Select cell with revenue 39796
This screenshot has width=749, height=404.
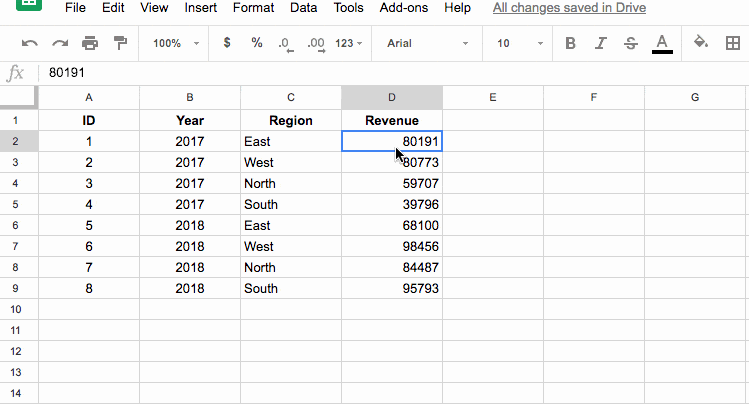[392, 204]
